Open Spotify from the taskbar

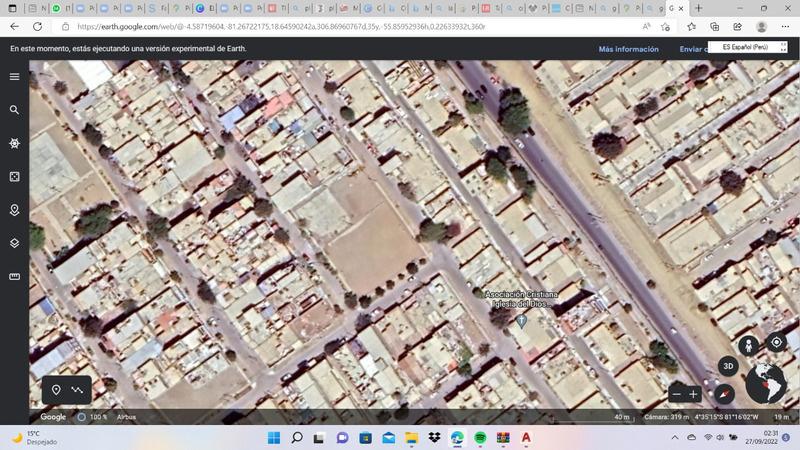pos(480,438)
